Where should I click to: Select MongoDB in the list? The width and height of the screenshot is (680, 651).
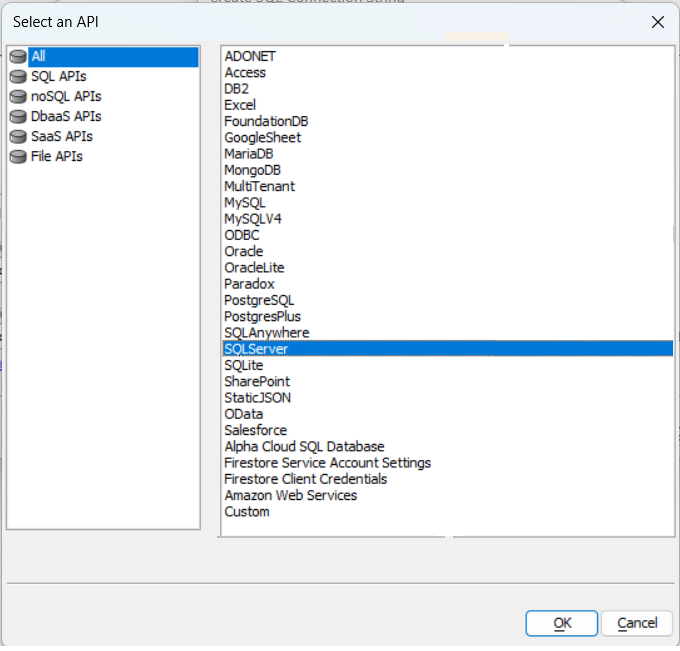[252, 170]
